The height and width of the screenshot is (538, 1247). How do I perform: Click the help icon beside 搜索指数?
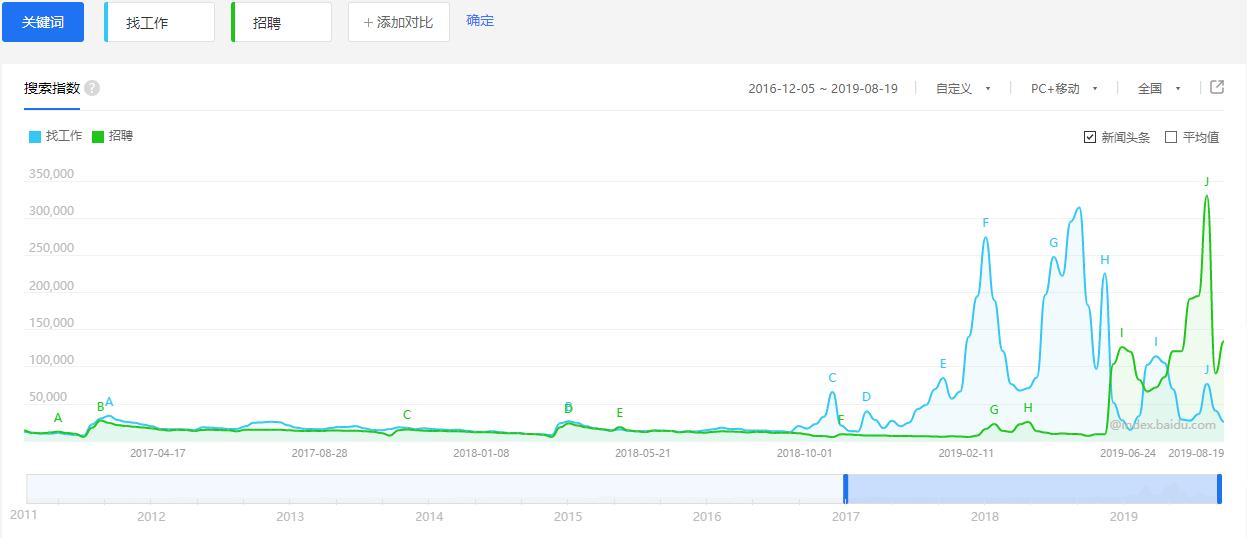[92, 88]
